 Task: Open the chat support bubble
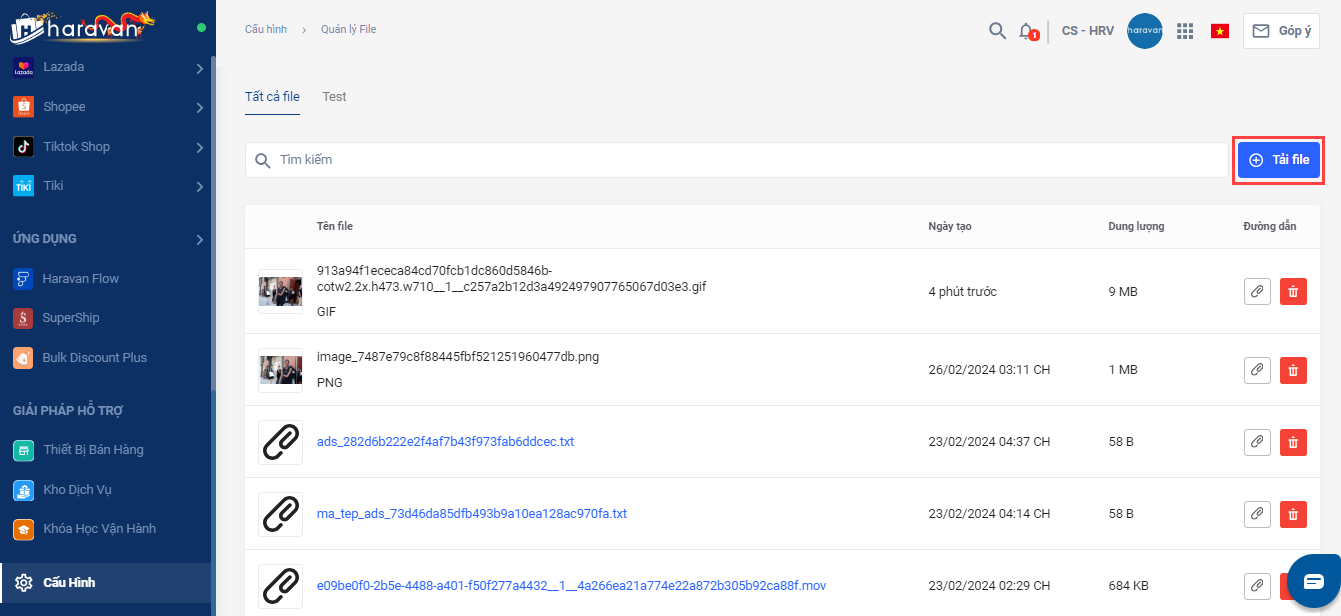(x=1313, y=581)
